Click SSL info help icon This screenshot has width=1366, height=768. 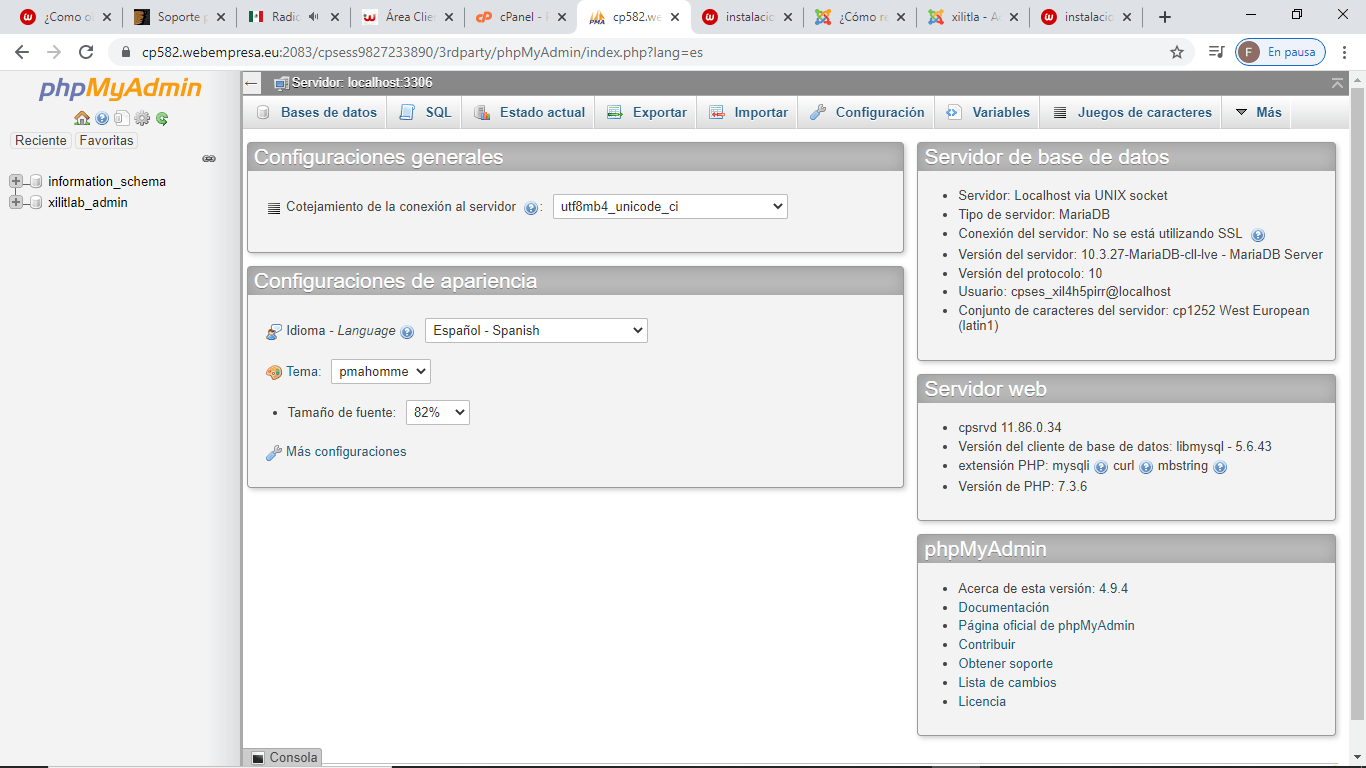[1258, 235]
